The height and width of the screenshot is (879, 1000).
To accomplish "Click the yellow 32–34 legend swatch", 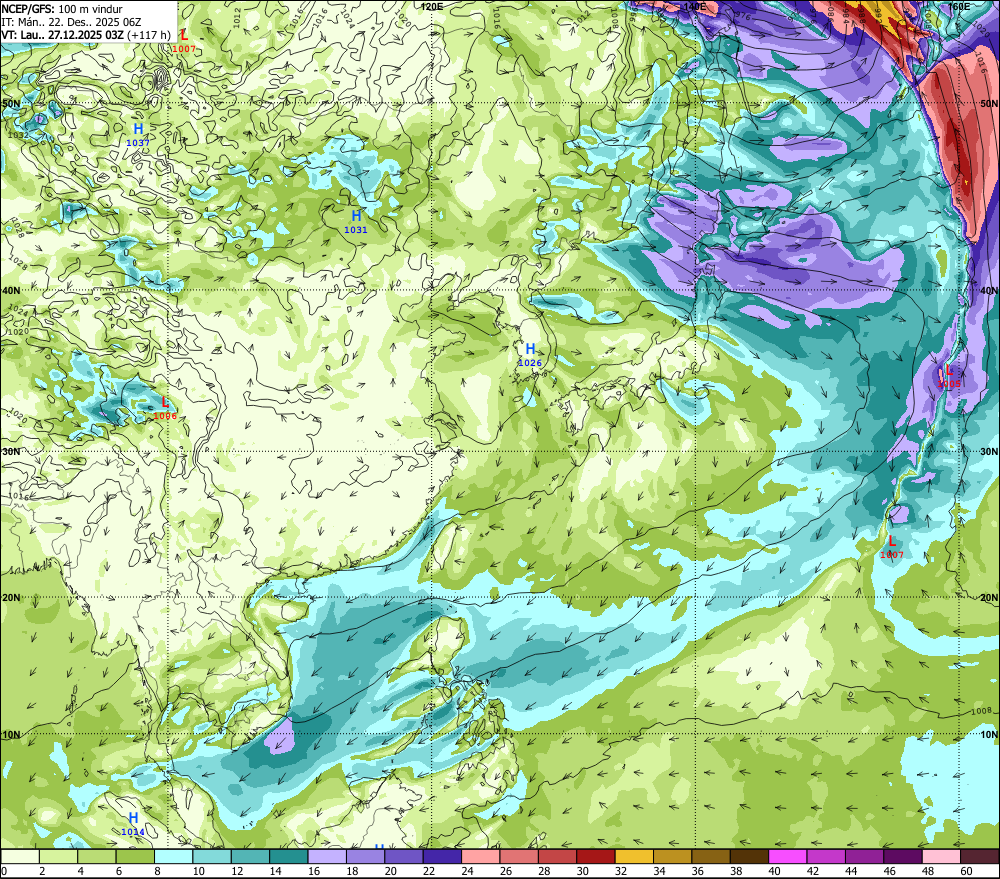I will click(x=635, y=857).
